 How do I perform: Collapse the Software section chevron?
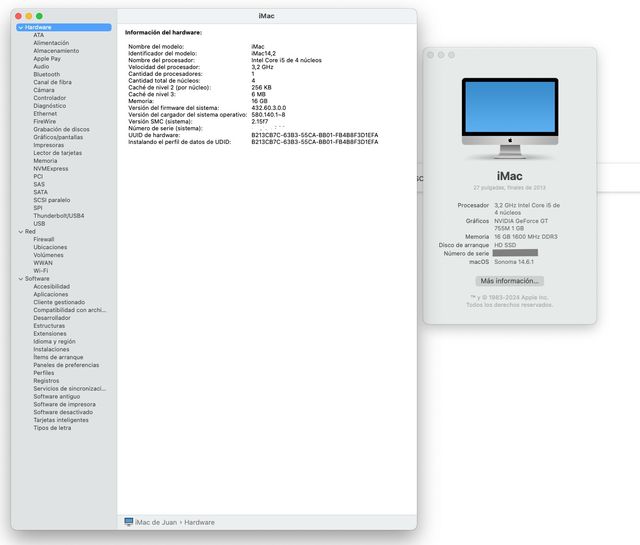coord(20,279)
